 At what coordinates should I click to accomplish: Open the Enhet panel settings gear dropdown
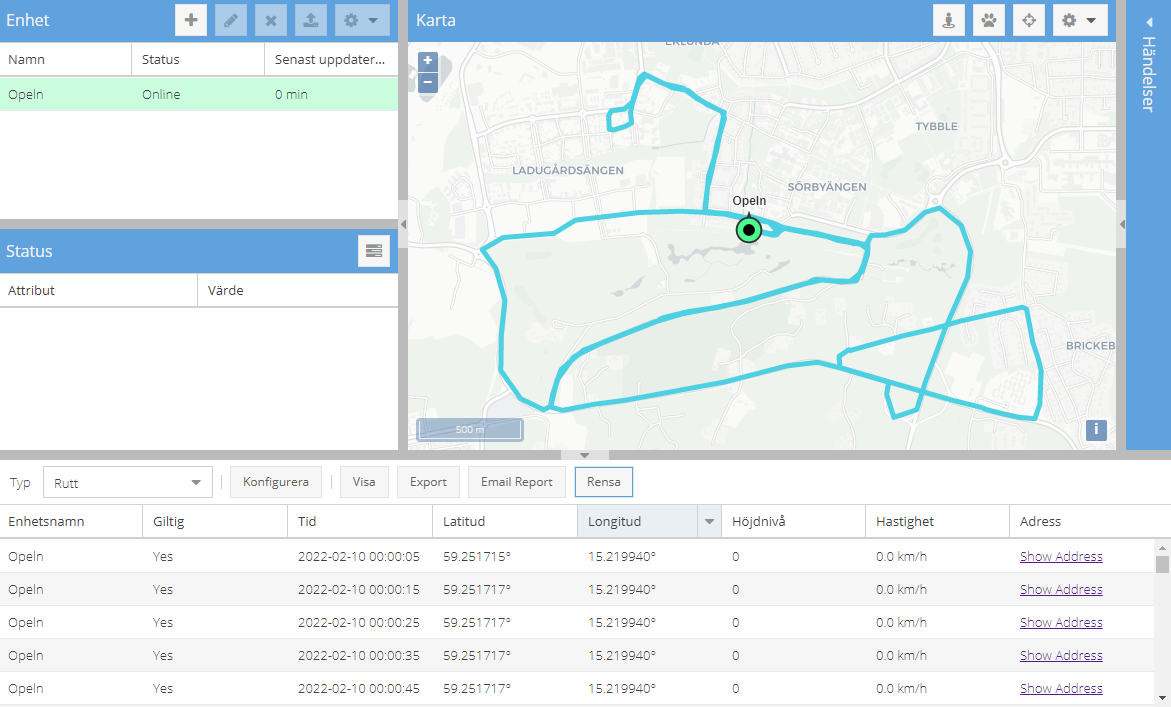click(362, 20)
